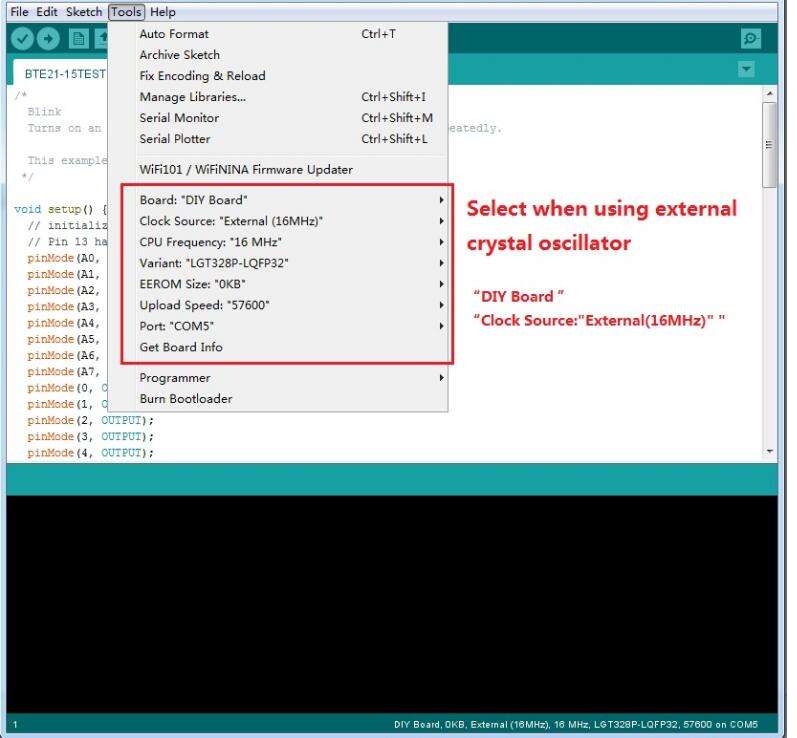Click editor scrollbar up arrow
Viewport: 797px width, 738px height.
pos(770,94)
